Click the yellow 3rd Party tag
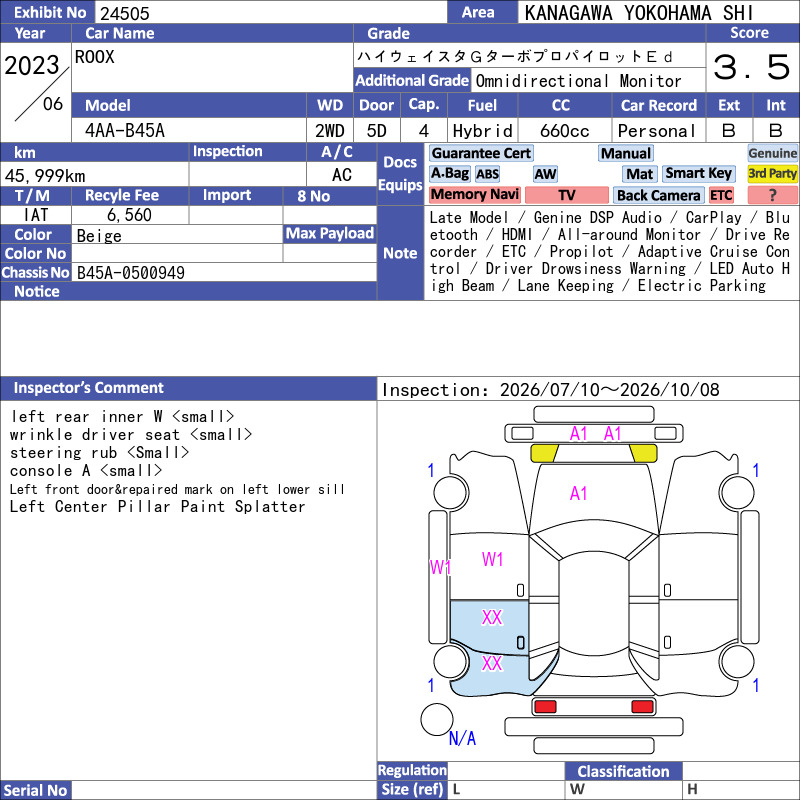800x800 pixels. click(772, 174)
